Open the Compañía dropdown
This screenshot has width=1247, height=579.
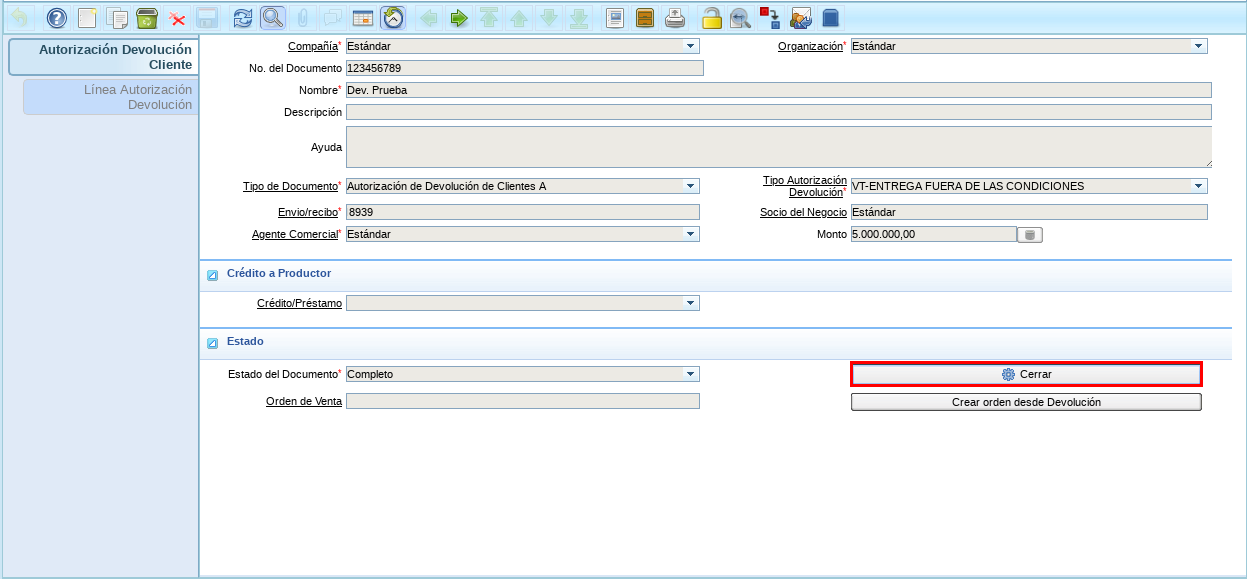[x=690, y=46]
